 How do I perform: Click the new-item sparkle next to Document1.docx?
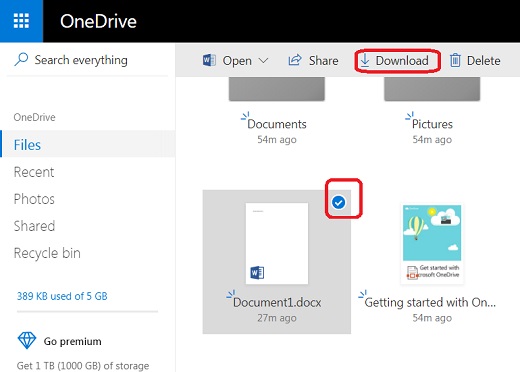(231, 294)
